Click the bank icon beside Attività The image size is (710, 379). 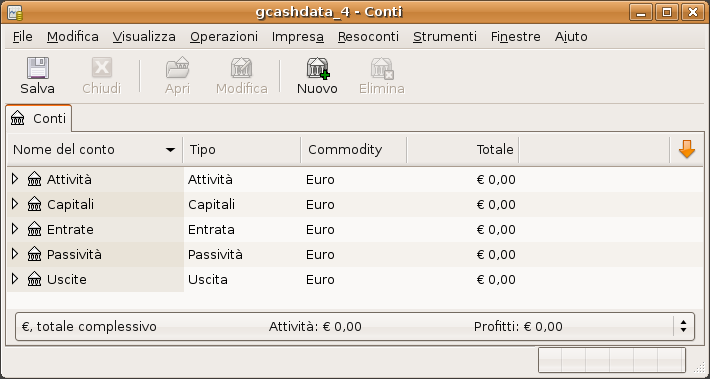(x=34, y=179)
